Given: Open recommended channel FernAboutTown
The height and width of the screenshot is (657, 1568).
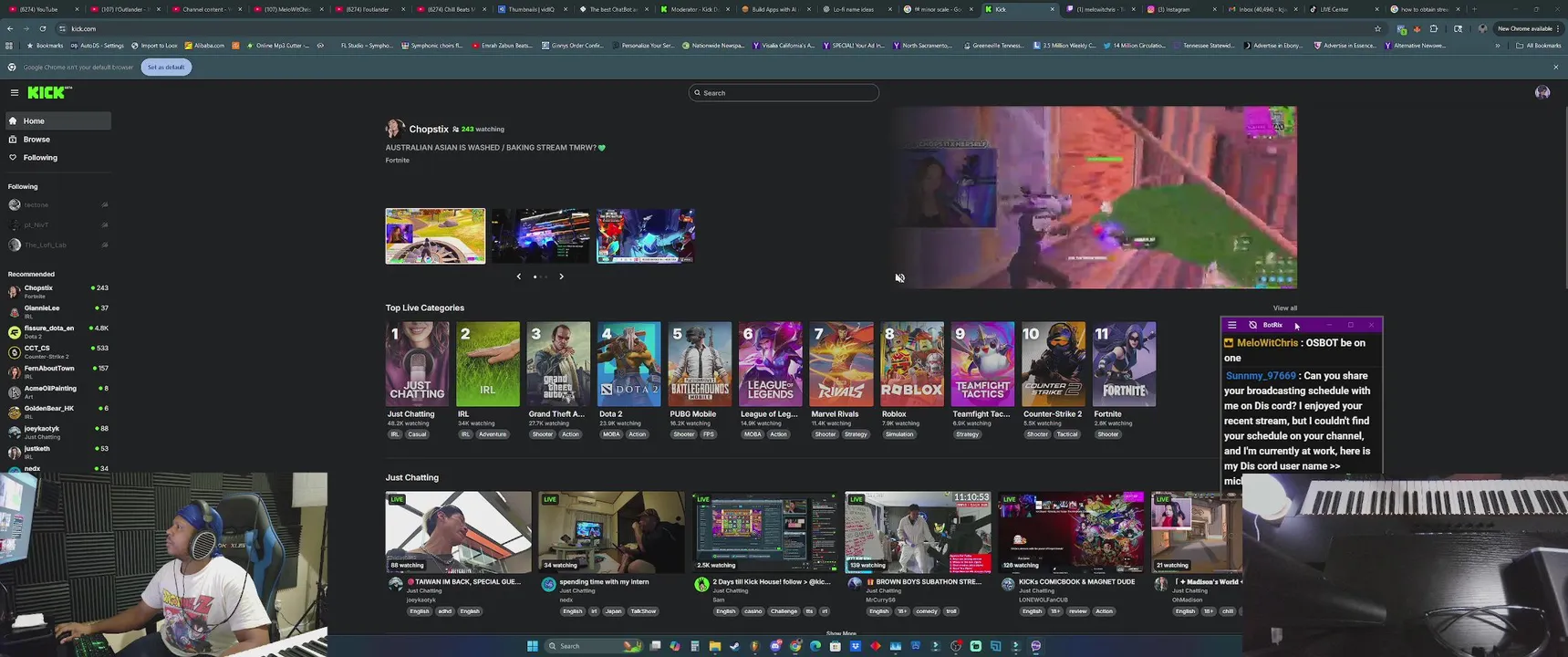Looking at the screenshot, I should coord(57,371).
